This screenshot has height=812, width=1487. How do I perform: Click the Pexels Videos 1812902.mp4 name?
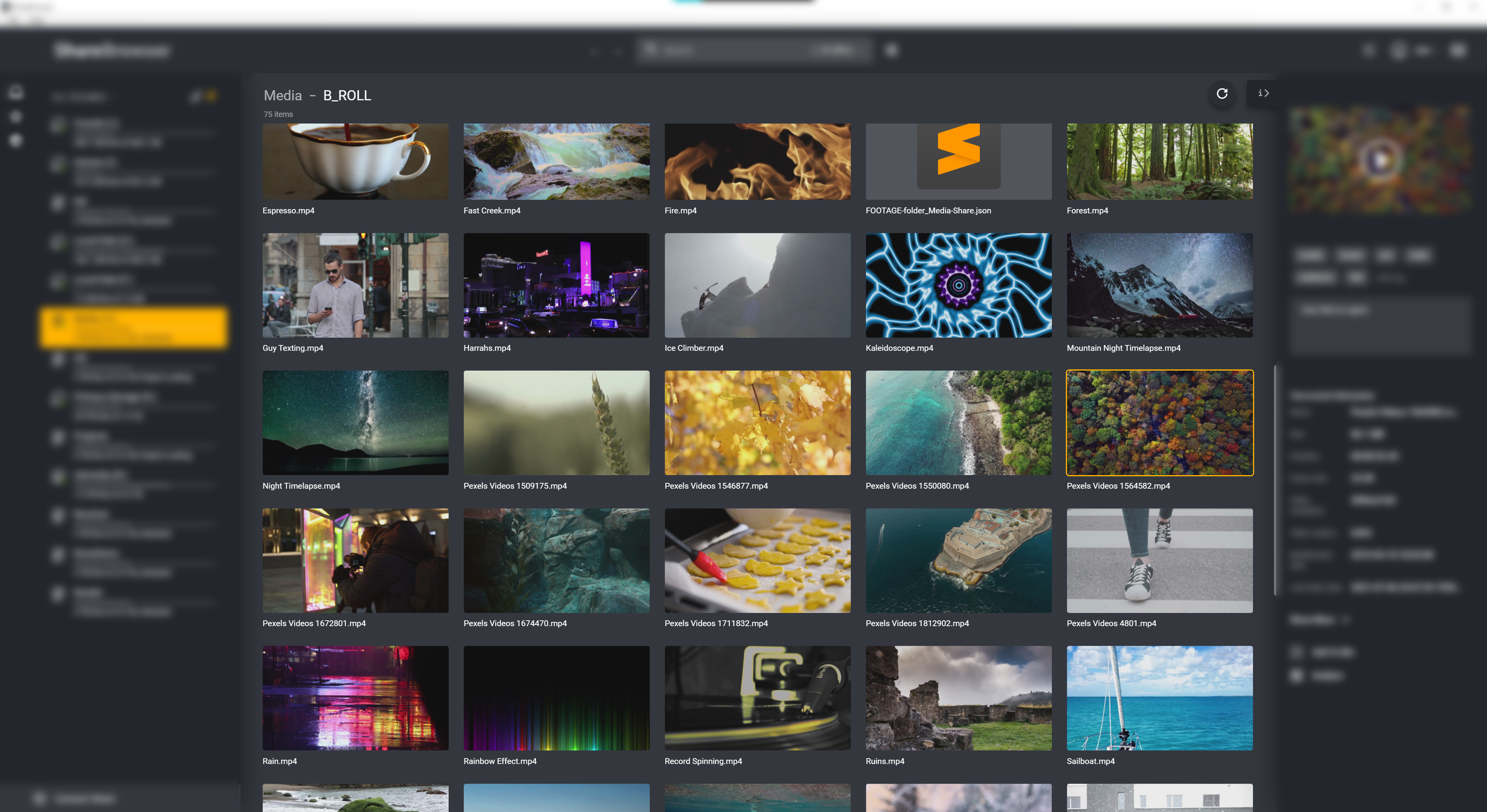pyautogui.click(x=917, y=623)
